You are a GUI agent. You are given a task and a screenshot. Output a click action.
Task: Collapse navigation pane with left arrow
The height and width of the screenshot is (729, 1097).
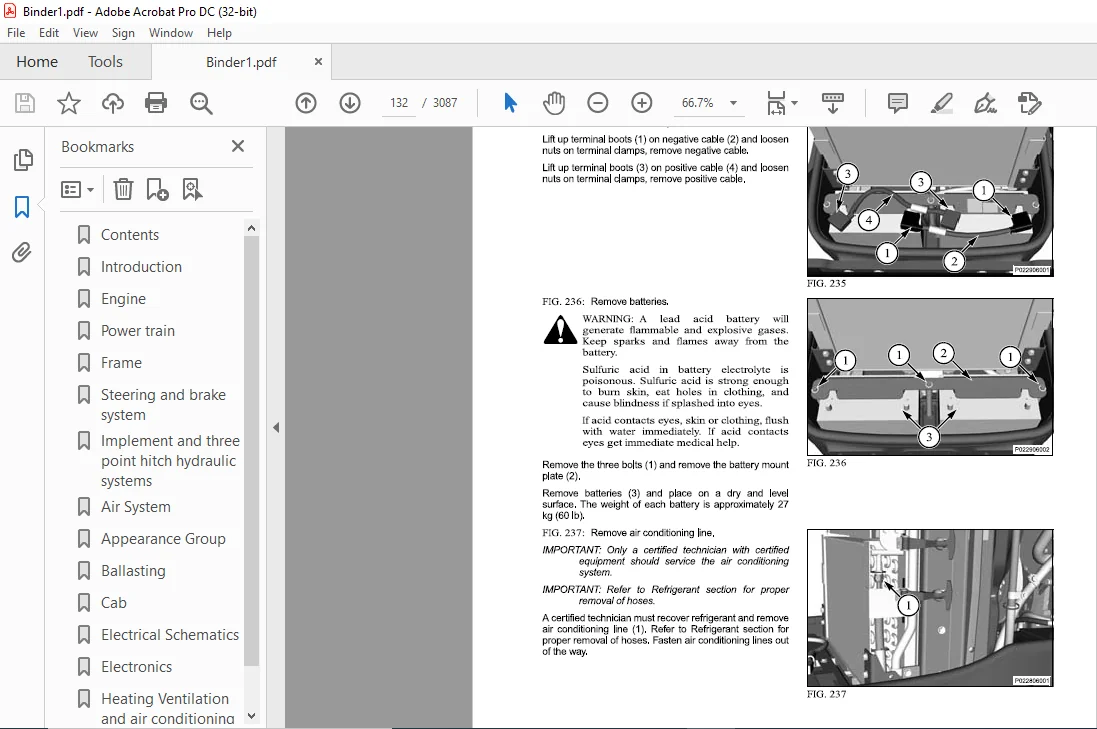276,427
